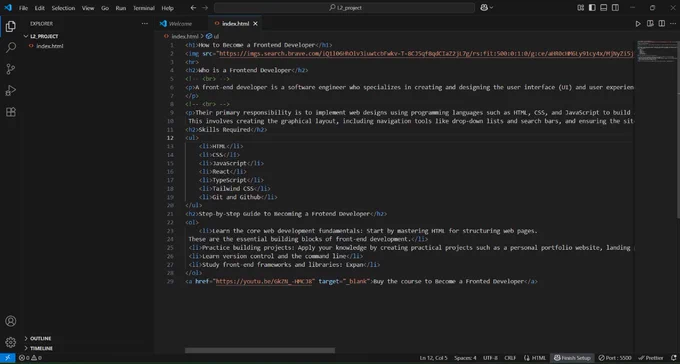The image size is (680, 364).
Task: Open the Copilot chat icon in title bar
Action: [x=484, y=7]
